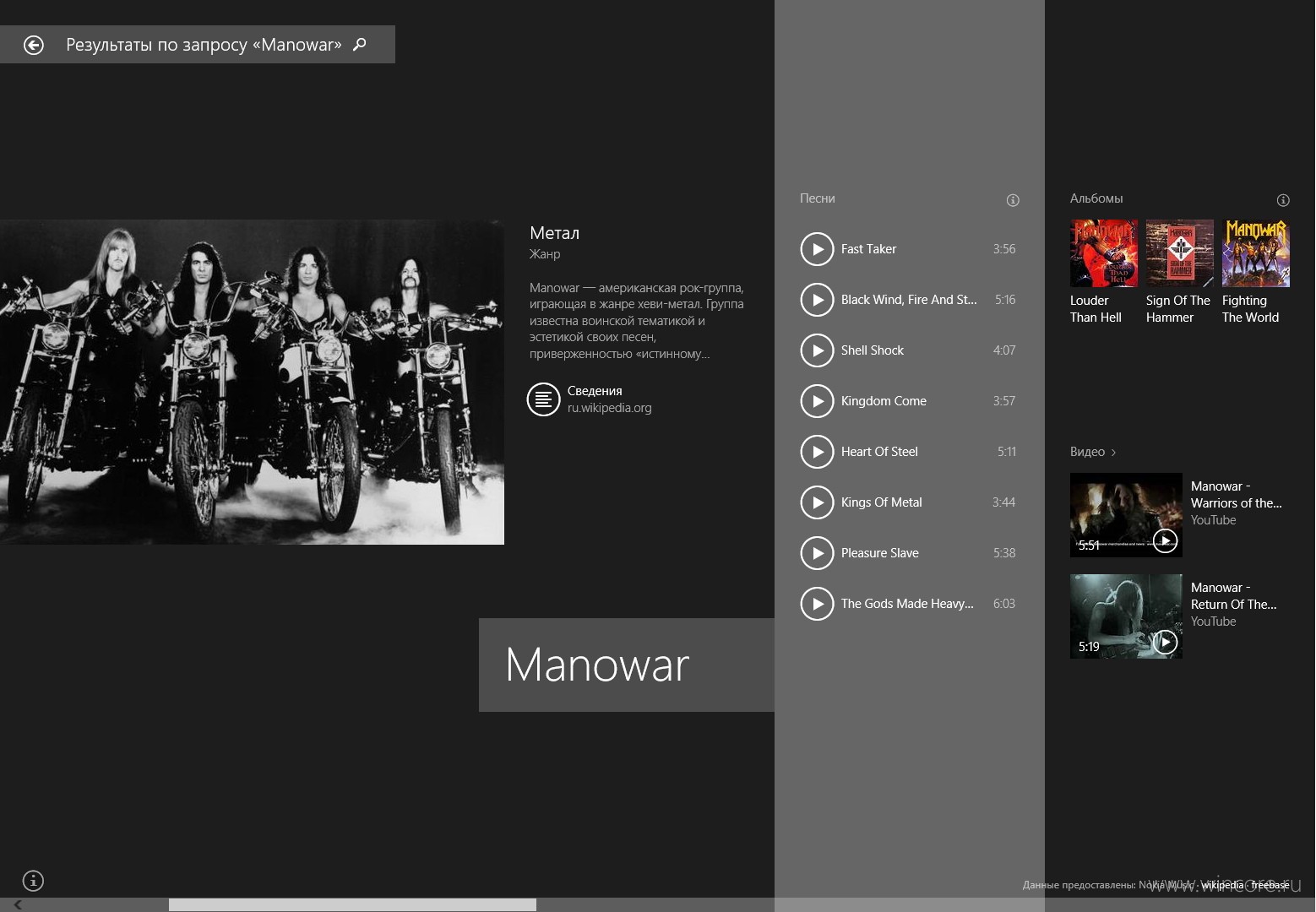Image resolution: width=1316 pixels, height=912 pixels.
Task: Click the info icon at bottom left corner
Action: [x=33, y=881]
